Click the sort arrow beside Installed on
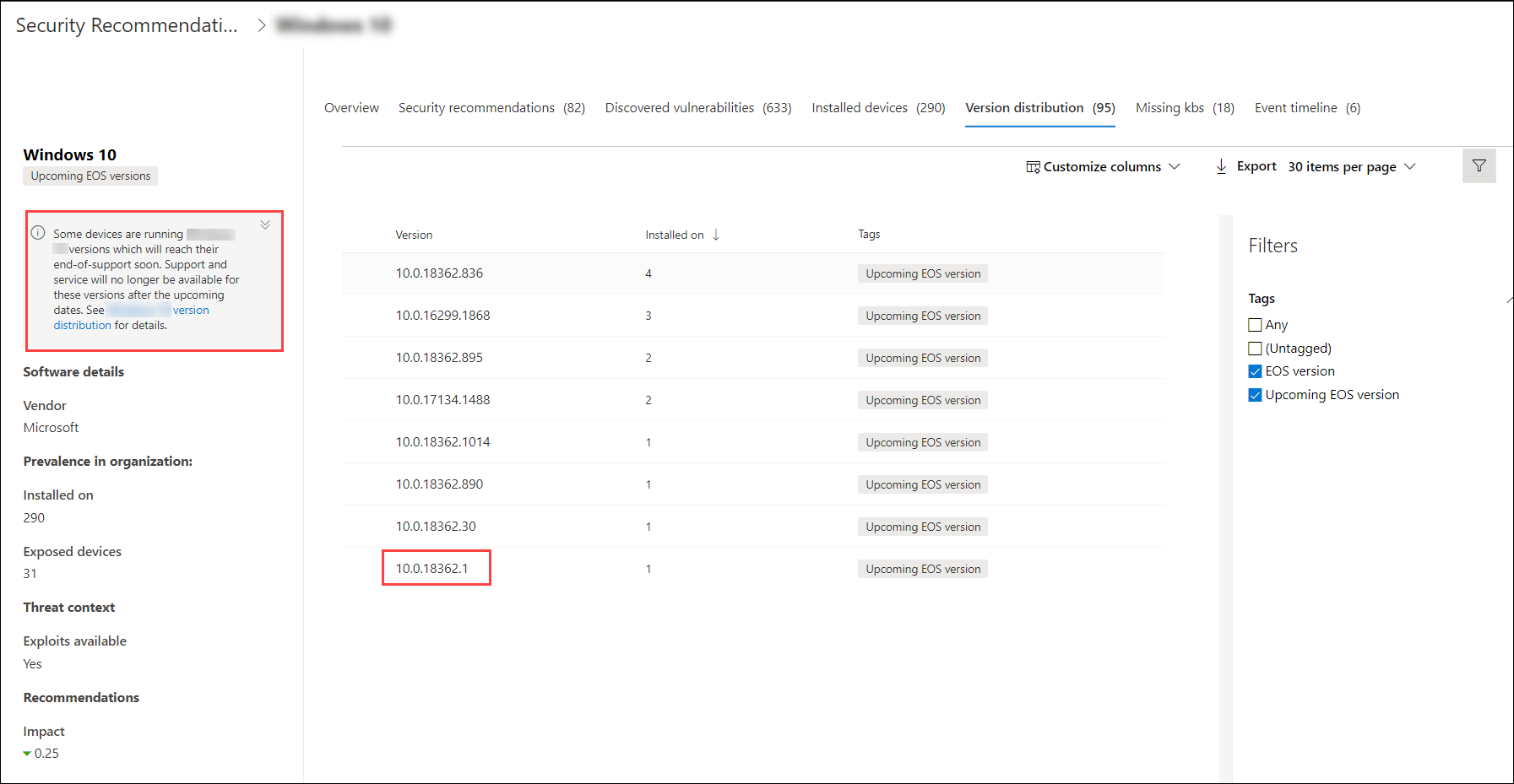 click(x=716, y=235)
